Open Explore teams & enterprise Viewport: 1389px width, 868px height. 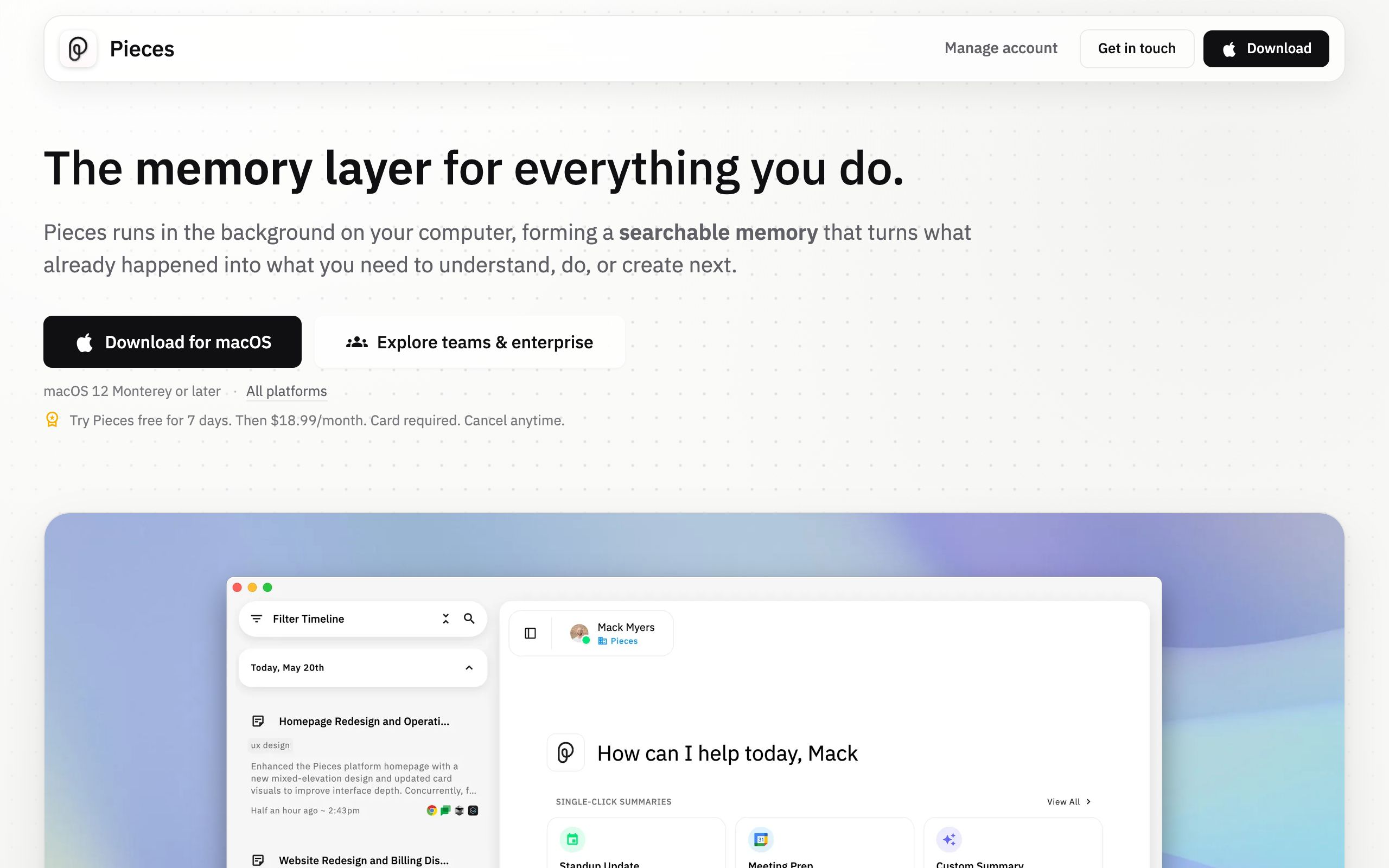pyautogui.click(x=469, y=342)
